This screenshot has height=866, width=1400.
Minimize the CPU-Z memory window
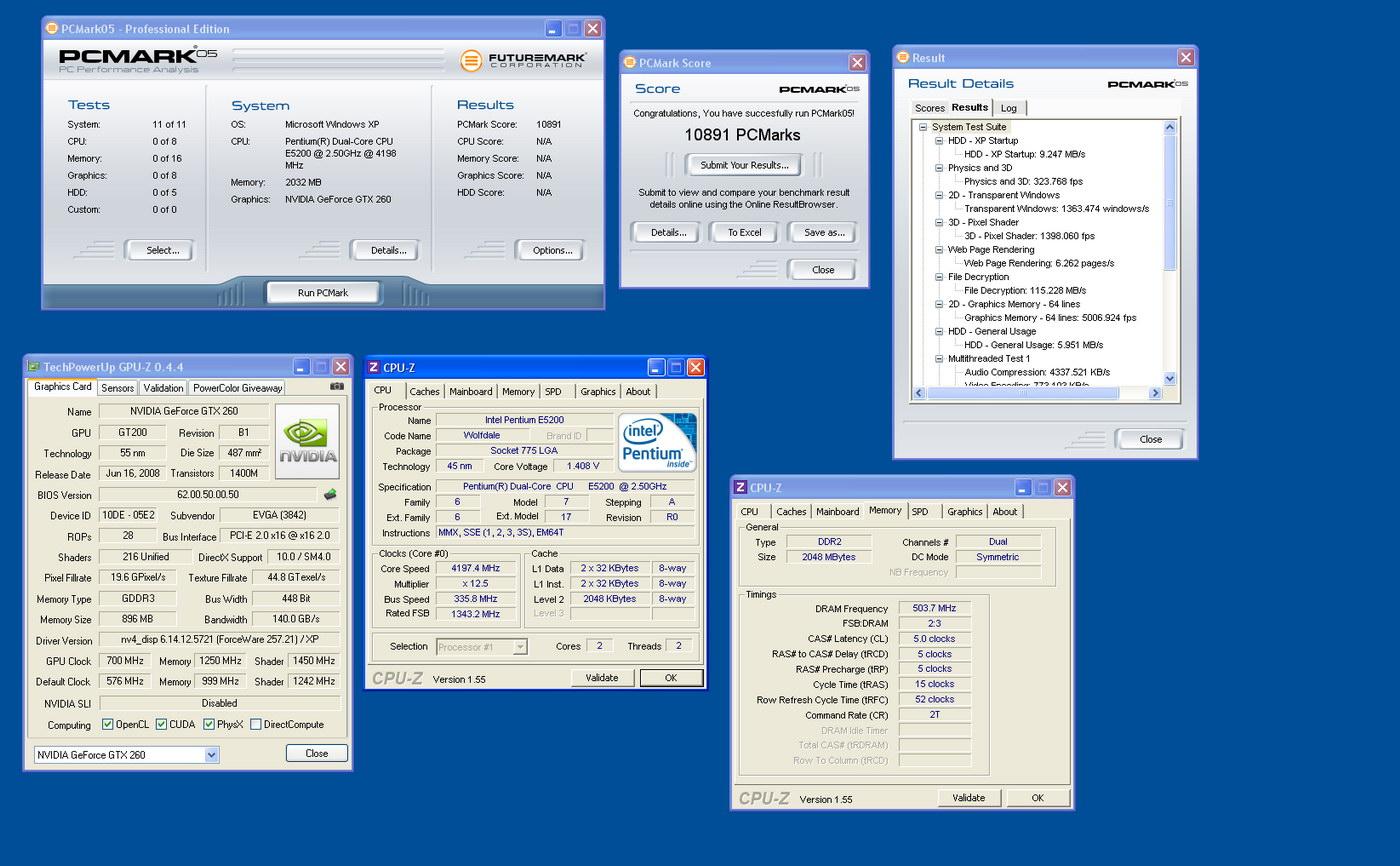[x=1022, y=487]
